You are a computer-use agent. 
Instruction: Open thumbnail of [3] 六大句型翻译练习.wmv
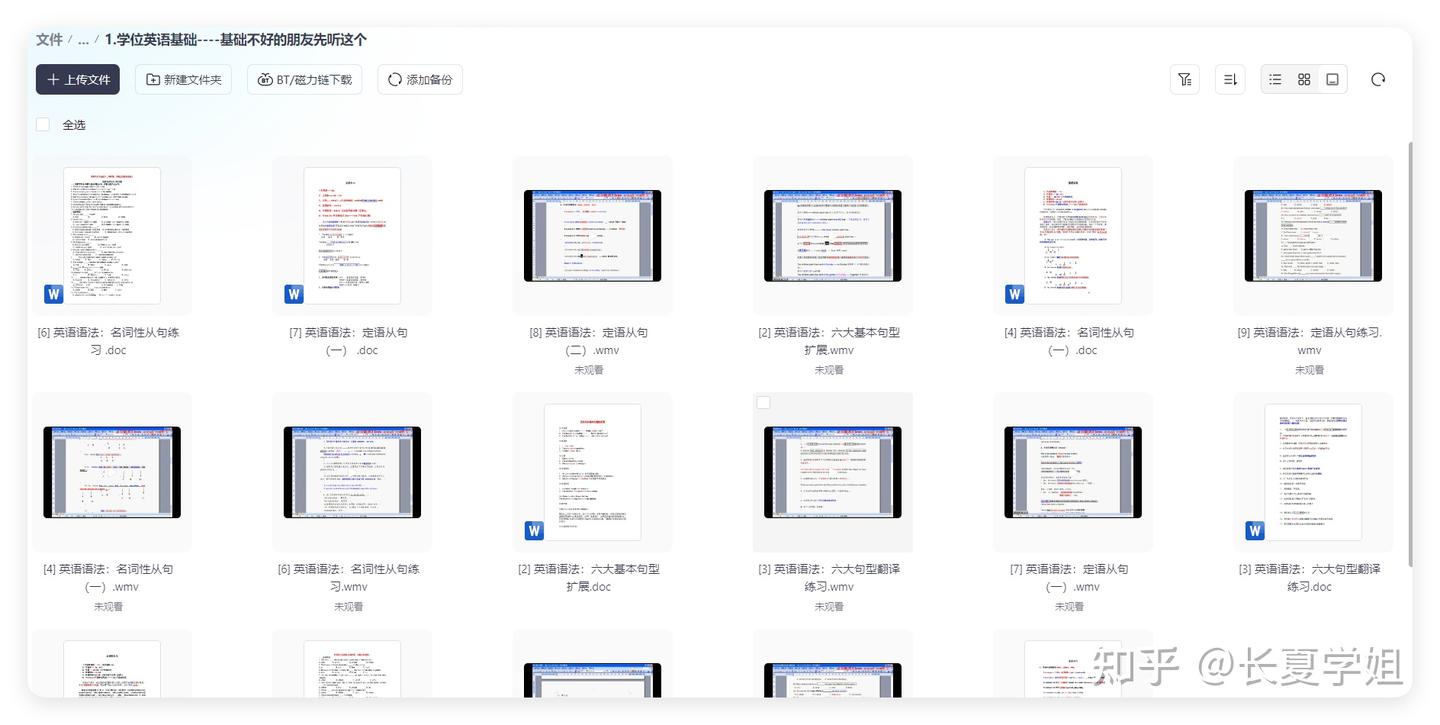click(833, 472)
